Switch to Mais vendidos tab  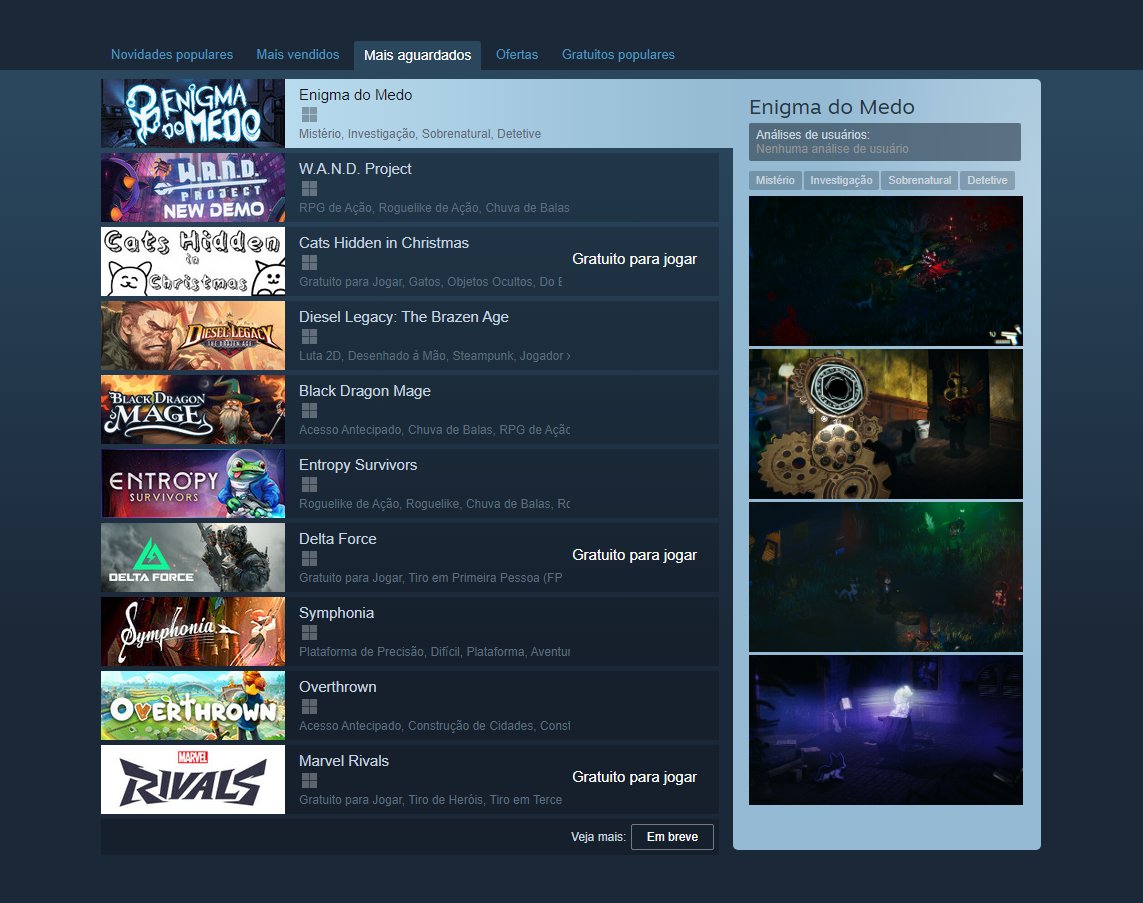[297, 55]
